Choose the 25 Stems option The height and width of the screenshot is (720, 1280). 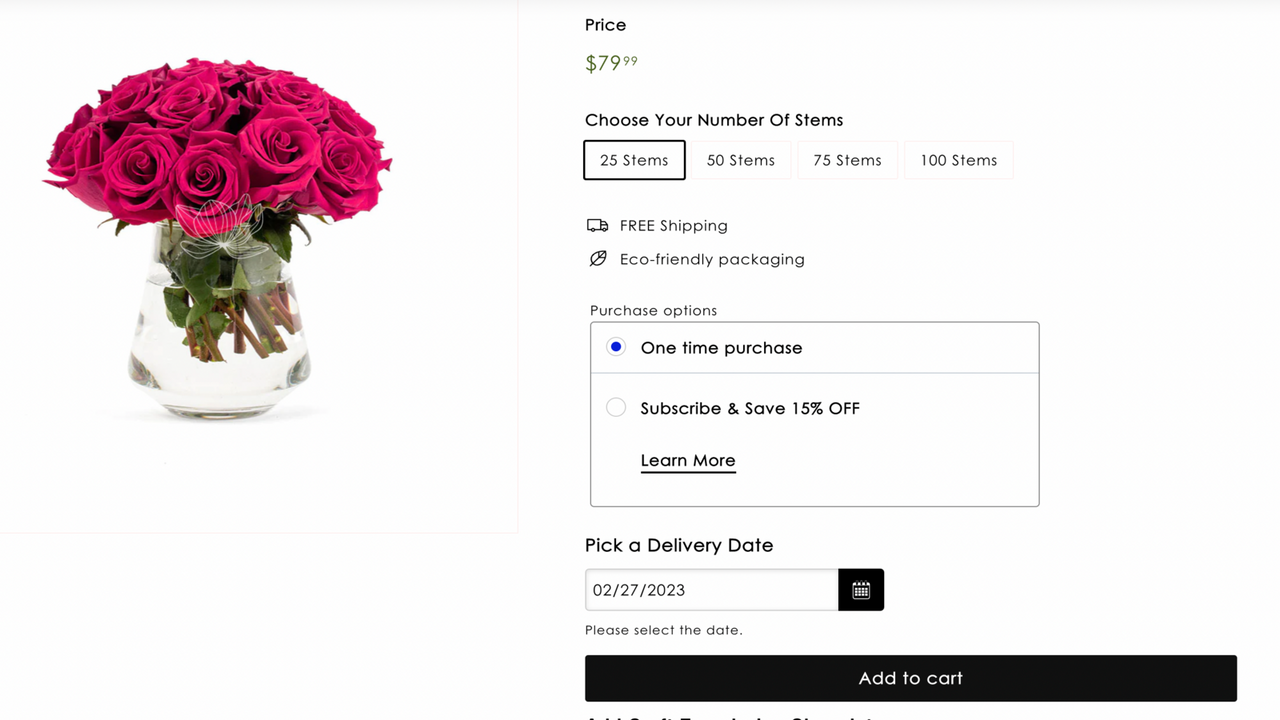[634, 160]
